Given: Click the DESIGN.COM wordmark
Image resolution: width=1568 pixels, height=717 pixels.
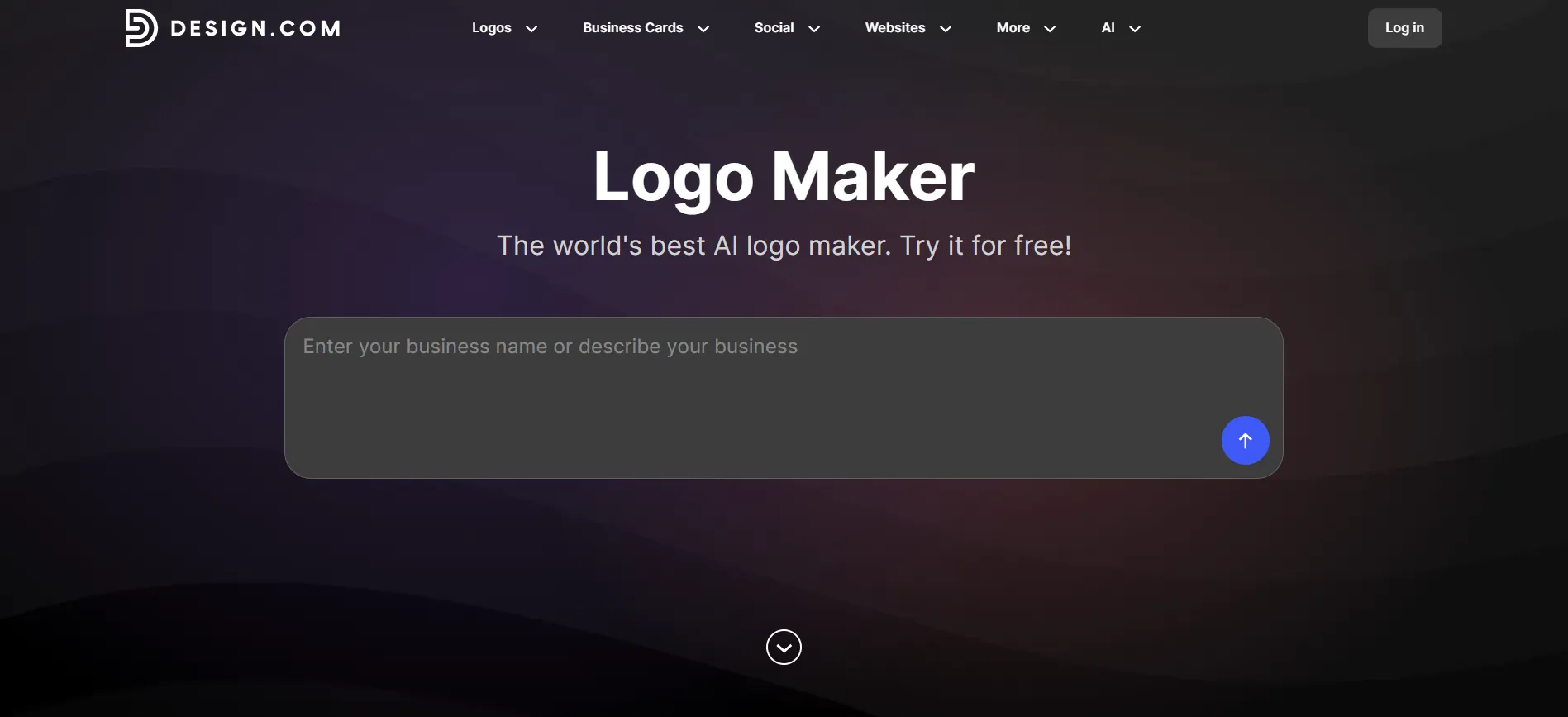Looking at the screenshot, I should coord(255,28).
